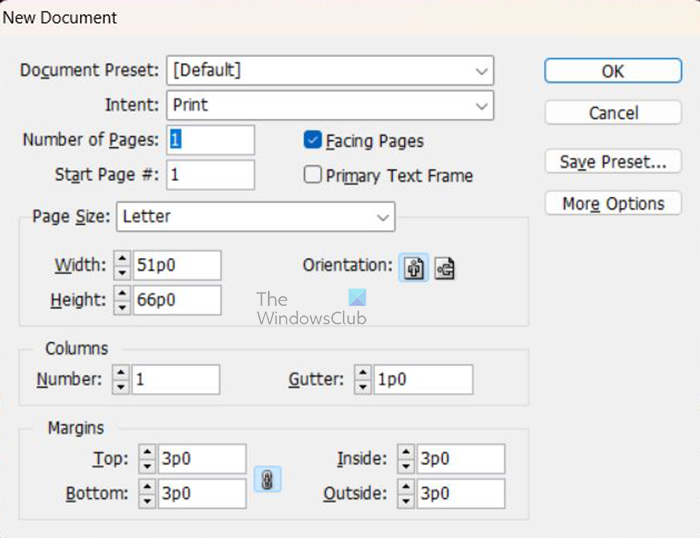Click the Height stepper arrows

pyautogui.click(x=123, y=300)
